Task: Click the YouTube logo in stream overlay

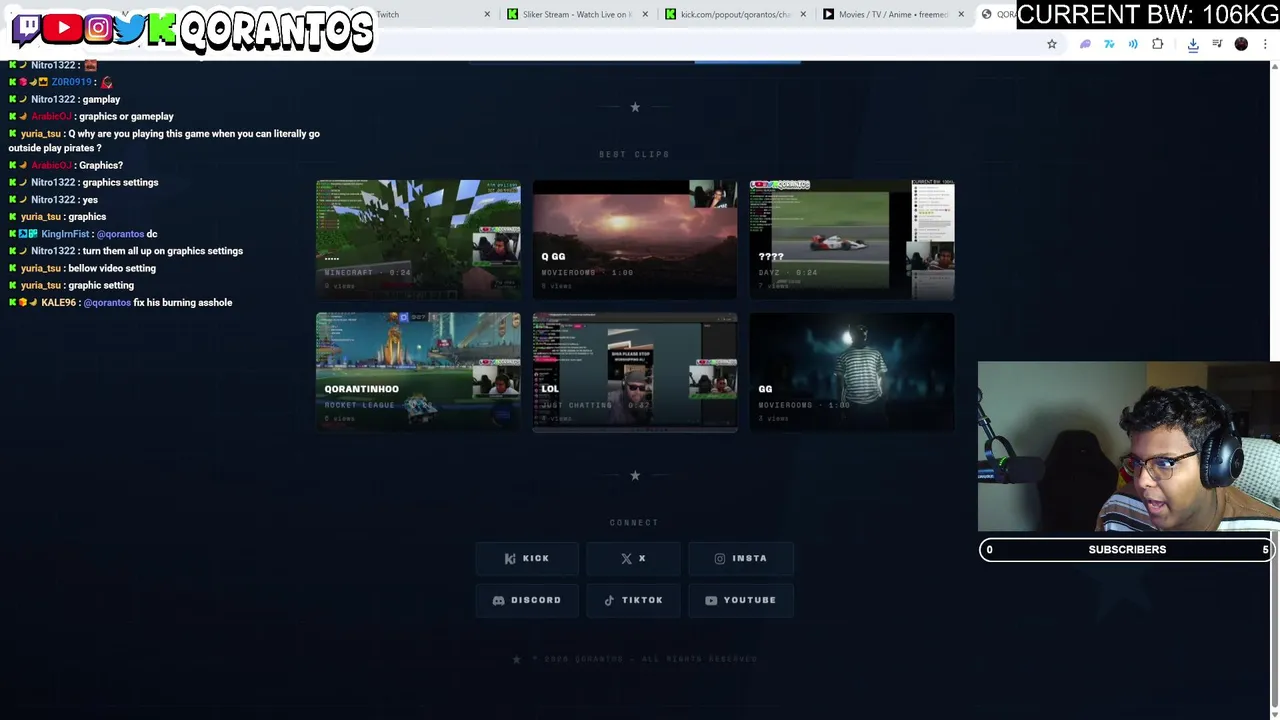Action: (x=63, y=28)
